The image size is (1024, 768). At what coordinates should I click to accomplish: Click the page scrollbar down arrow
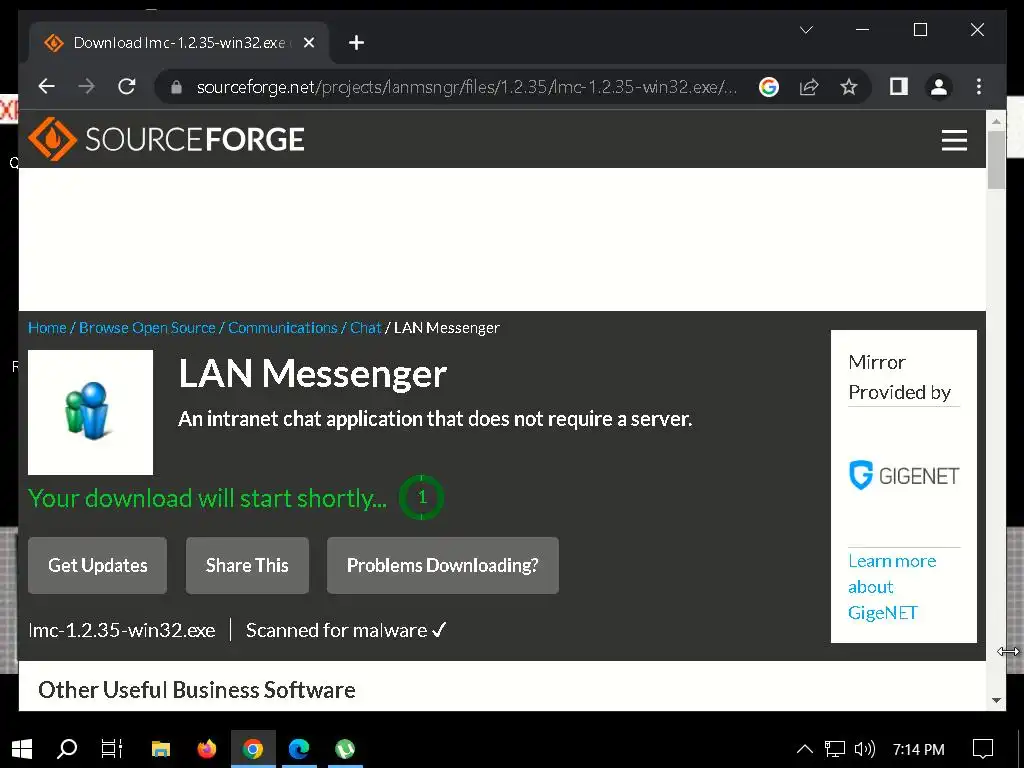click(996, 700)
